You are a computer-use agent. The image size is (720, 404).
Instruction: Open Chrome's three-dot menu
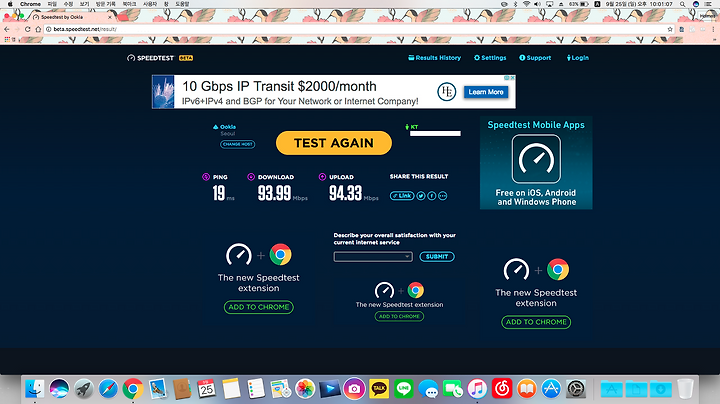[x=713, y=29]
